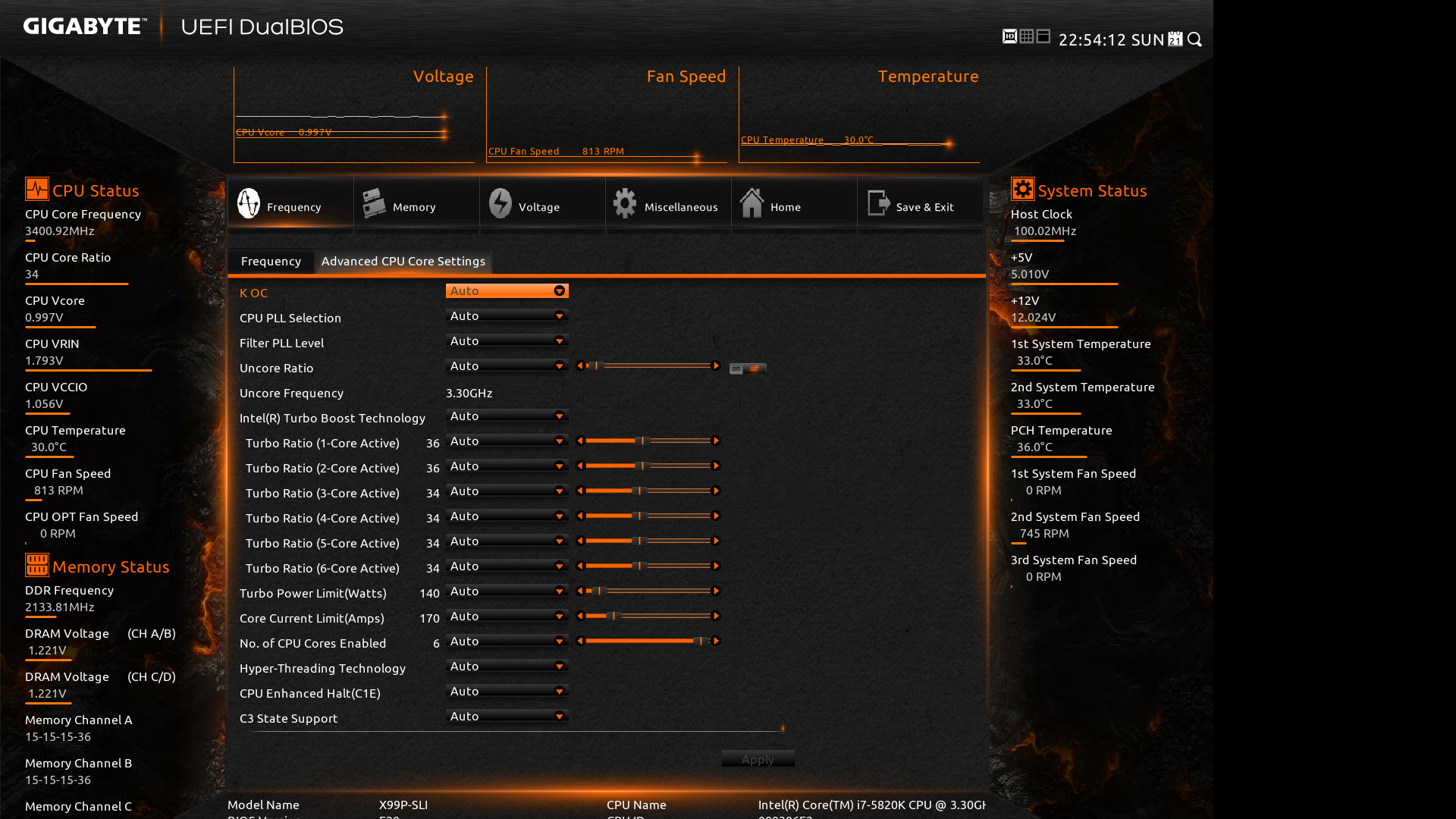Image resolution: width=1456 pixels, height=819 pixels.
Task: Click the System Status gear icon
Action: coord(1022,189)
